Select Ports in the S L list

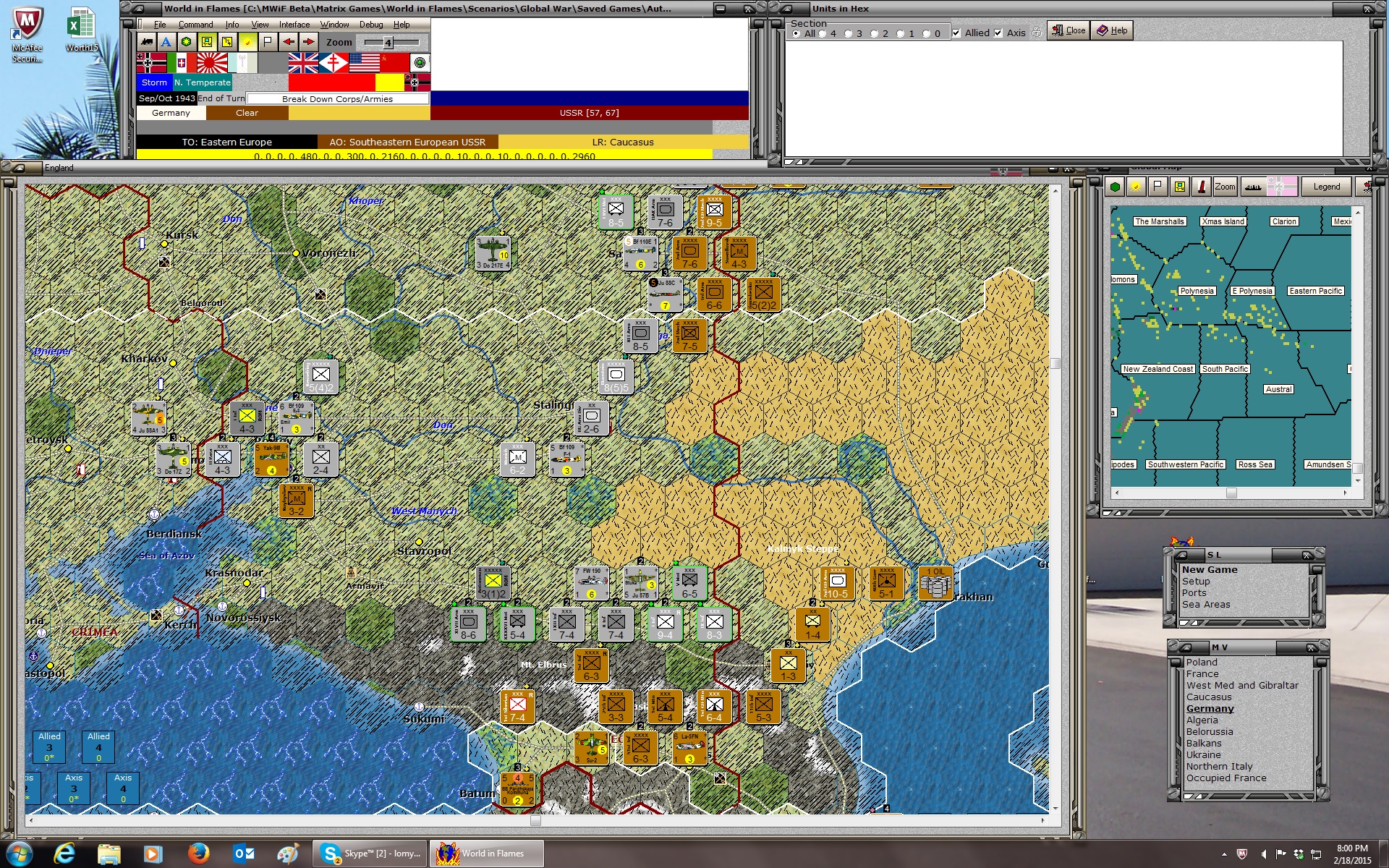coord(1195,593)
